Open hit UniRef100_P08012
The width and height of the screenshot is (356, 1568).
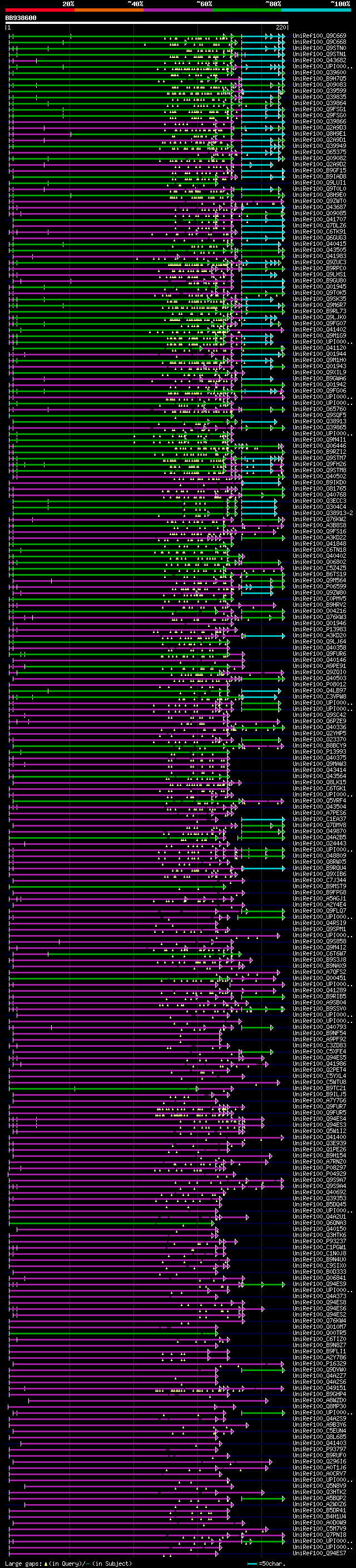click(319, 684)
